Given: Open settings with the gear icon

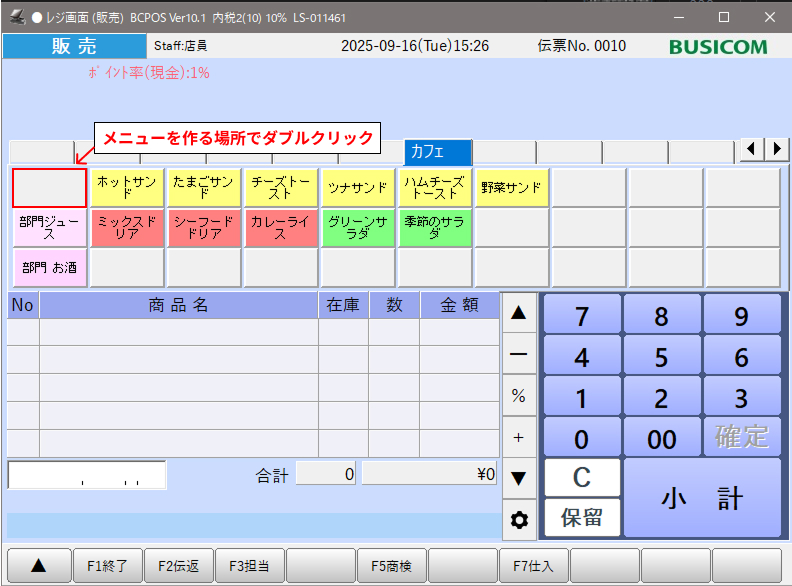Looking at the screenshot, I should click(x=518, y=520).
